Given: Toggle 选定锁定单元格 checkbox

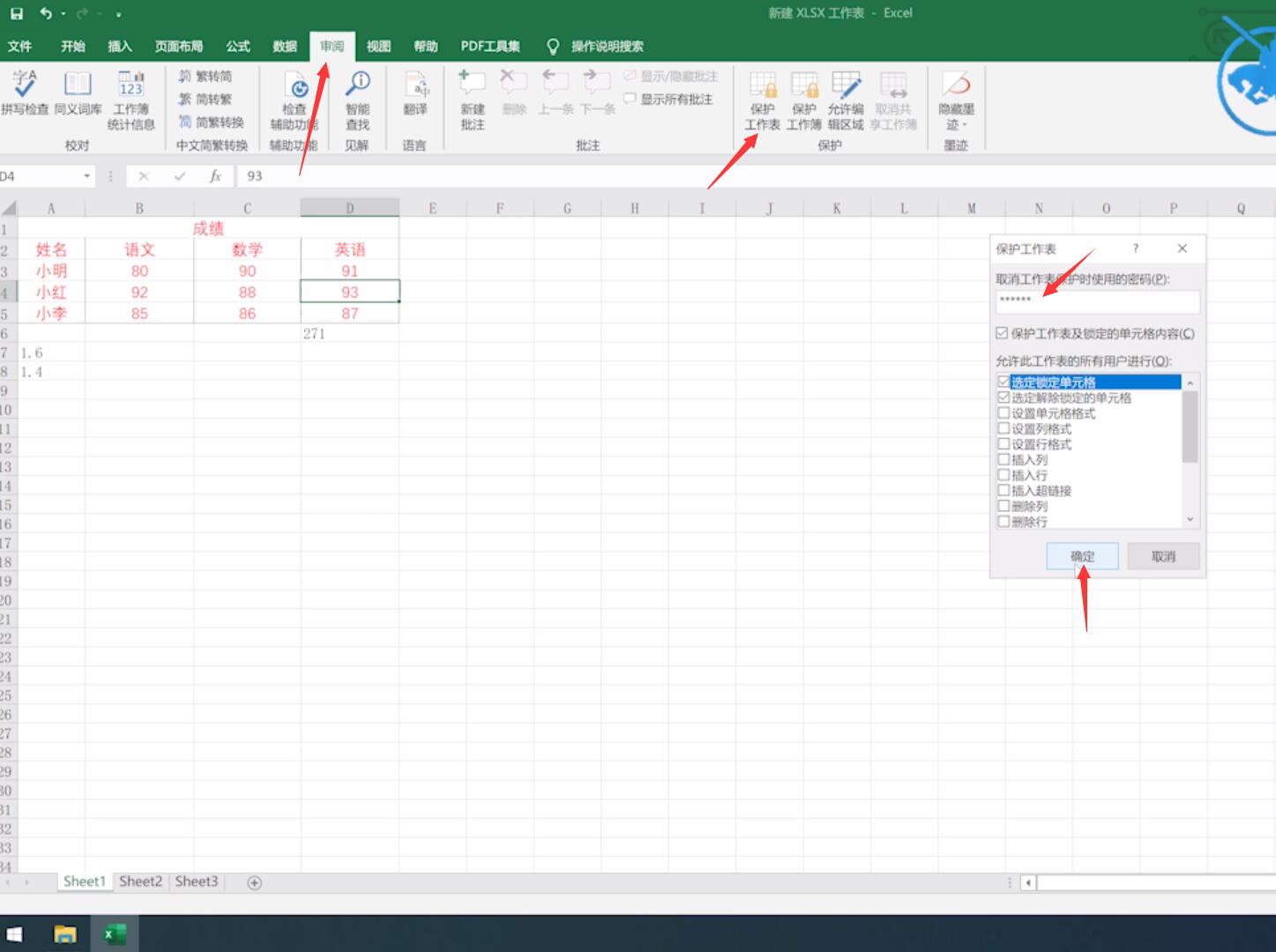Looking at the screenshot, I should click(1004, 382).
